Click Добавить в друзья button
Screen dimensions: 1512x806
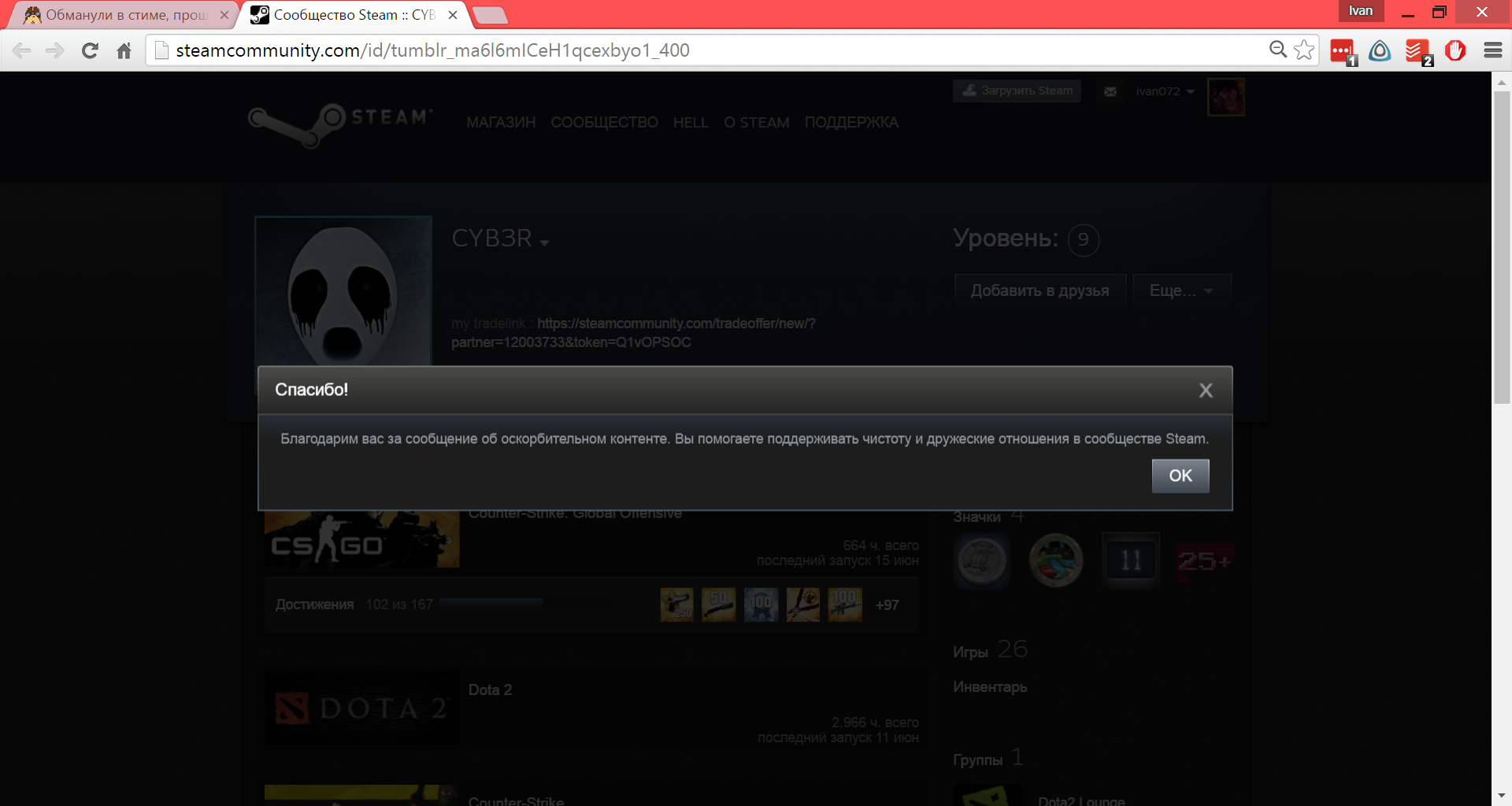(x=1039, y=290)
